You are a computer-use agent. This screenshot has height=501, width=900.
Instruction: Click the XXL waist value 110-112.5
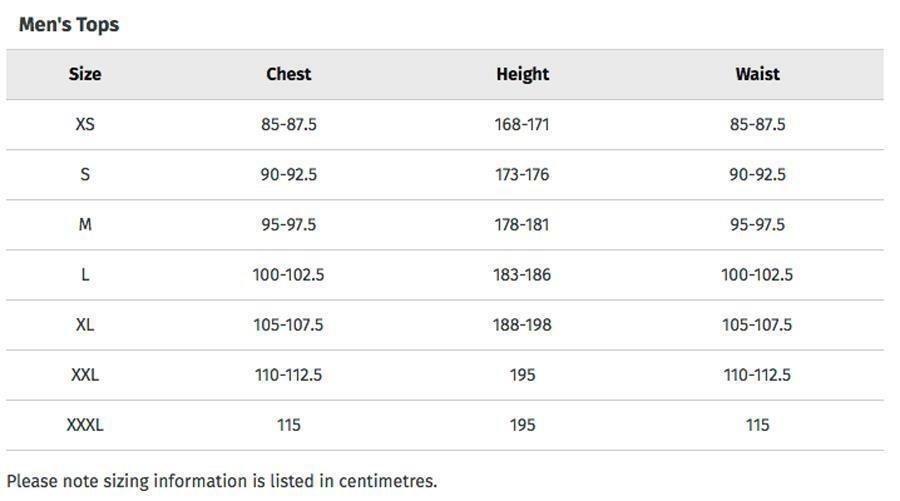click(757, 375)
